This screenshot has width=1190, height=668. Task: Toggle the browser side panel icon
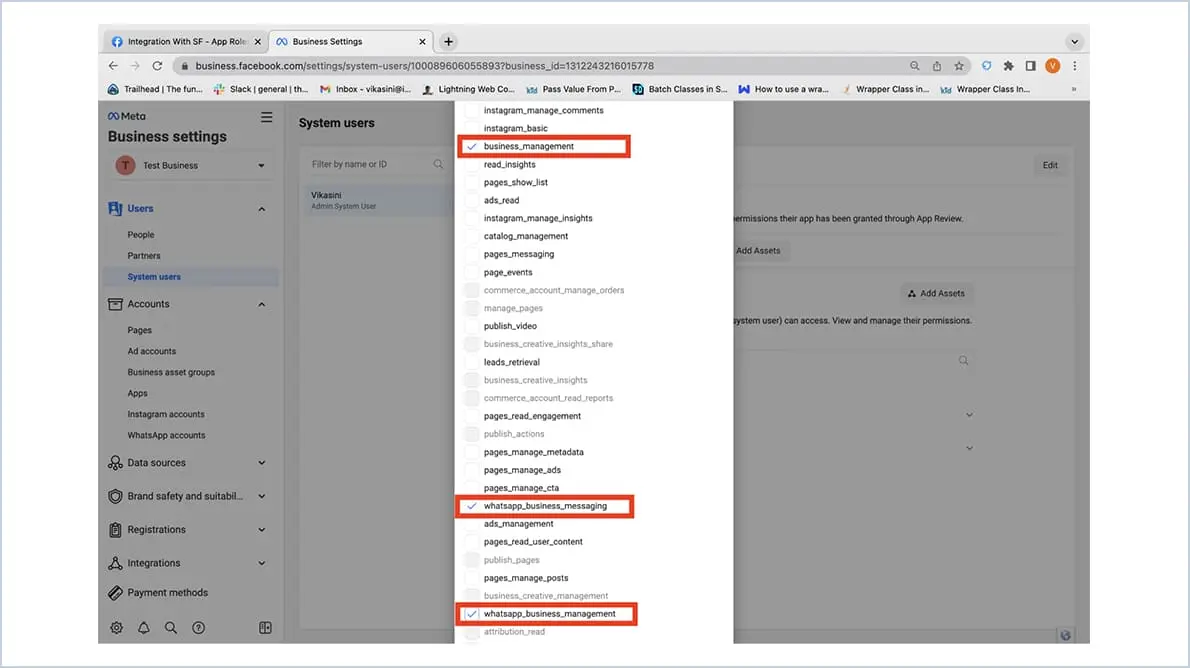[x=1031, y=66]
